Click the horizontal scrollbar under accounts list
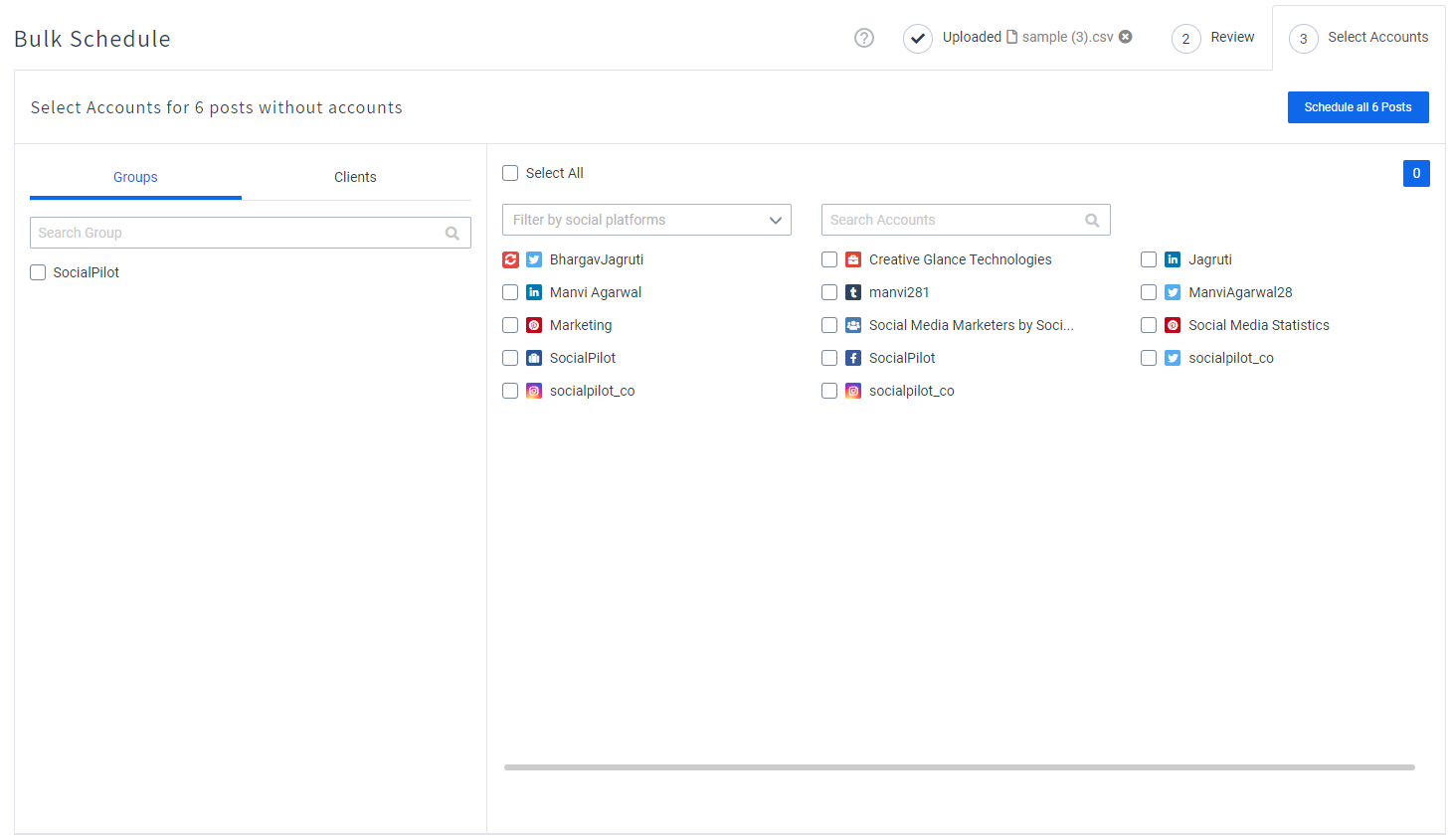 (960, 767)
